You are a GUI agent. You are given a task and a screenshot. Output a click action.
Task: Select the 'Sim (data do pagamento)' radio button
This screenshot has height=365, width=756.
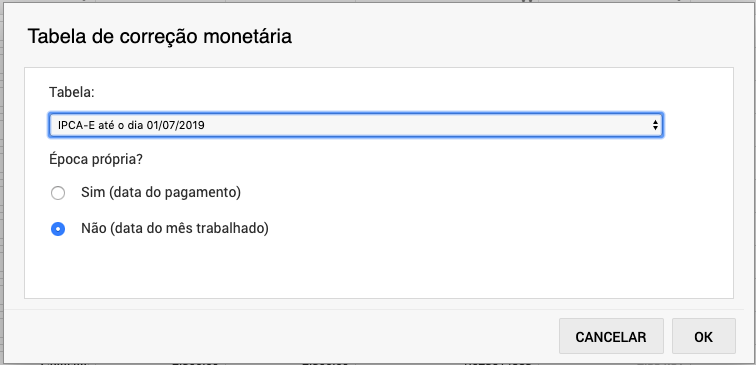click(58, 193)
